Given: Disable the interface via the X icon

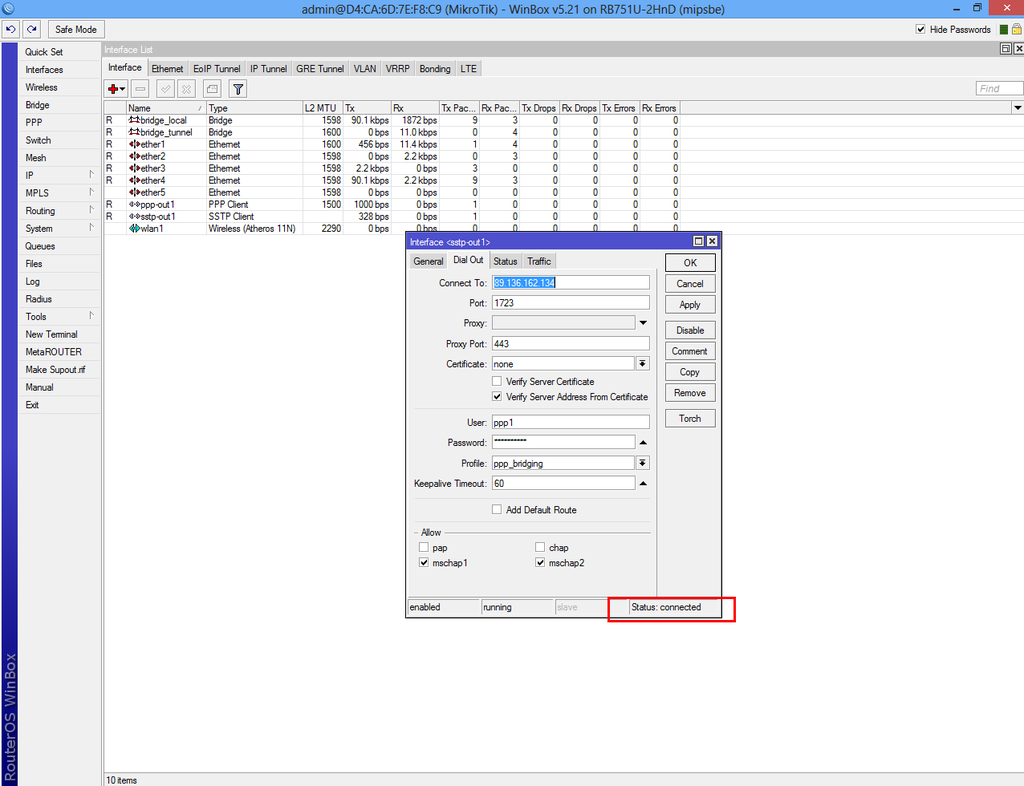Looking at the screenshot, I should click(186, 89).
